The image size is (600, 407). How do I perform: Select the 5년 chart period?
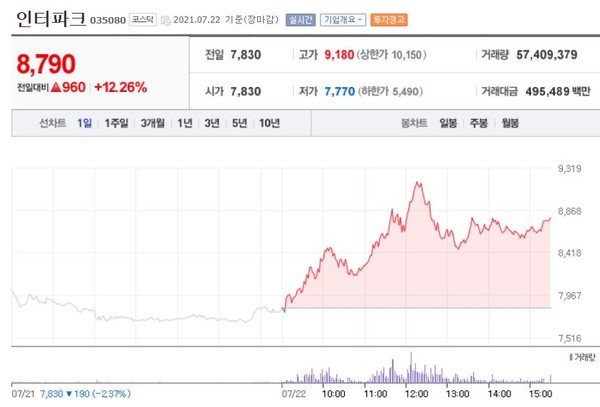pyautogui.click(x=239, y=125)
